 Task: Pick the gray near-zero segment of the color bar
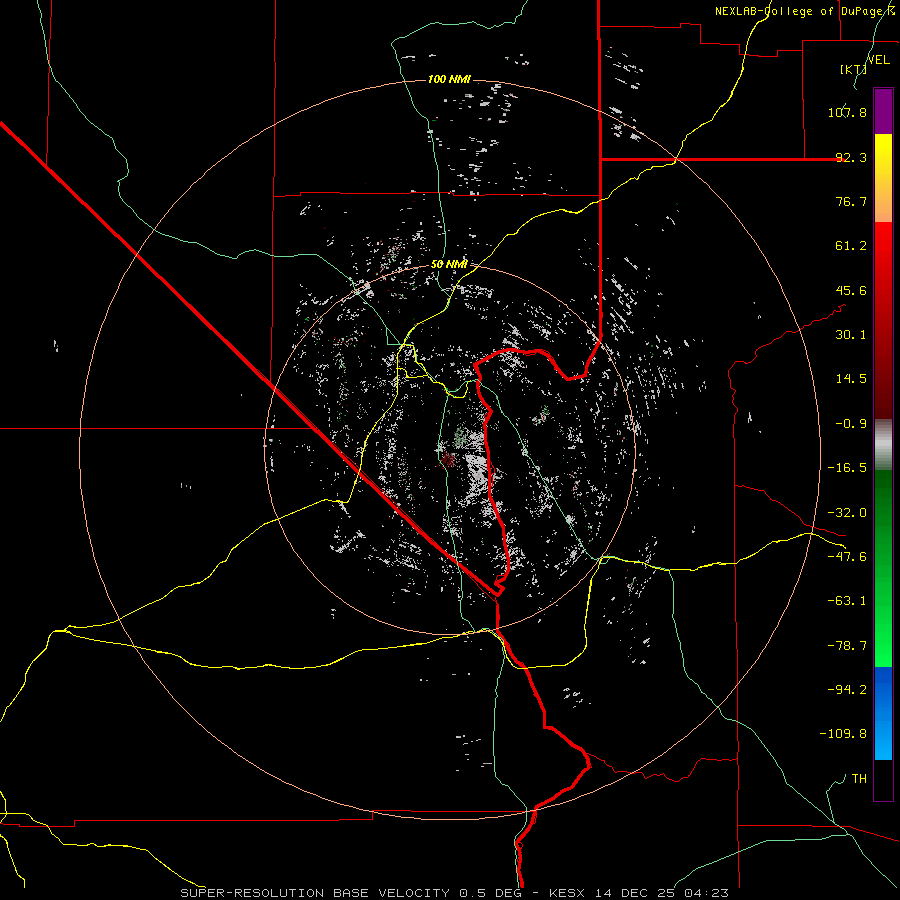coord(883,443)
